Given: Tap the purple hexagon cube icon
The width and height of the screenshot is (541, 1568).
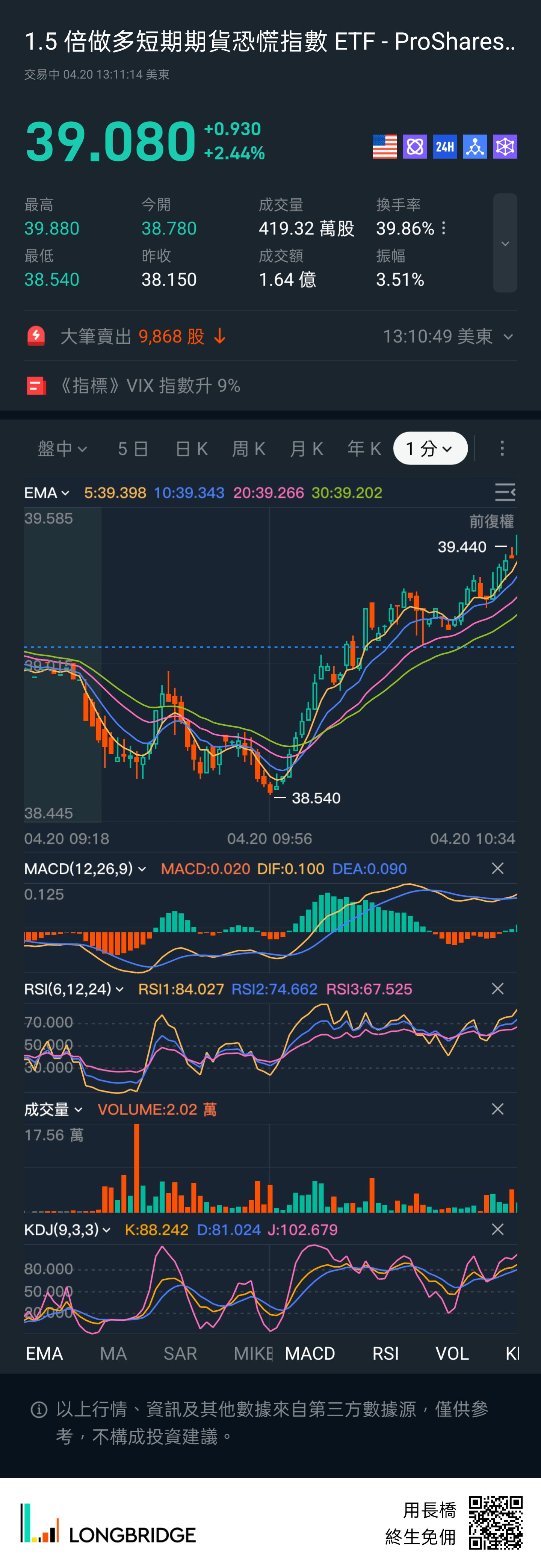Looking at the screenshot, I should click(x=505, y=147).
